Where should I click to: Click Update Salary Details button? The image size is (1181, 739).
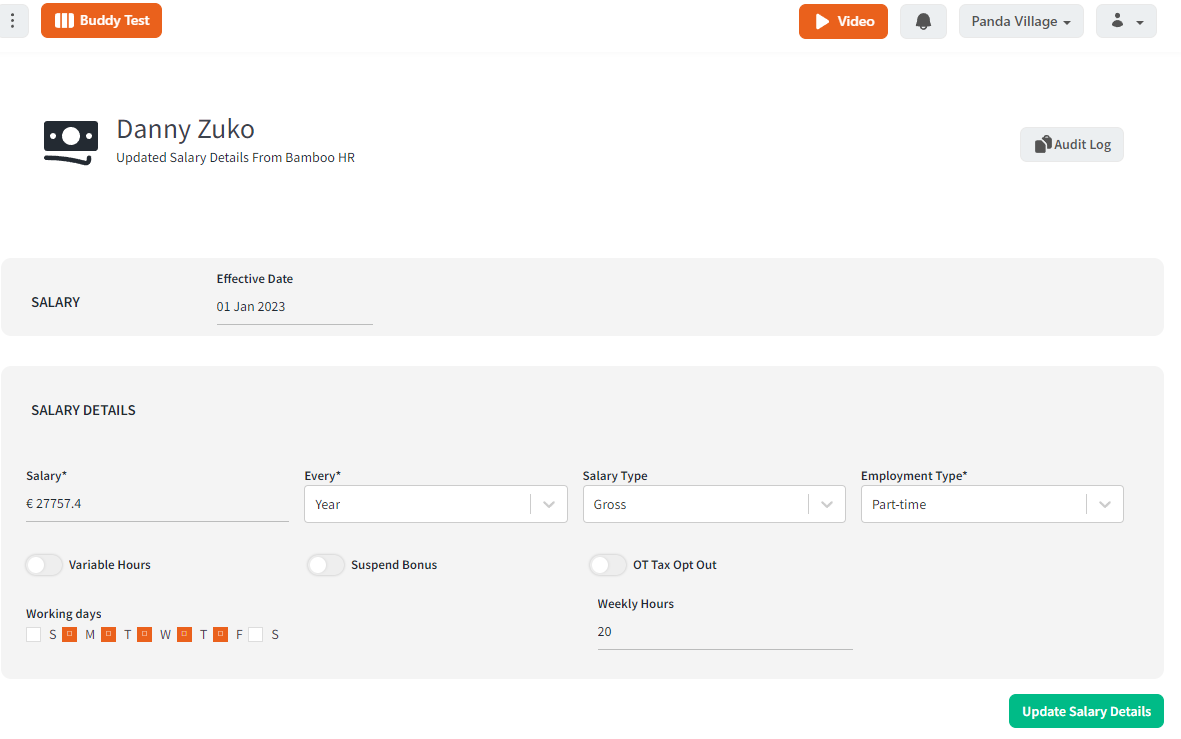[1086, 711]
